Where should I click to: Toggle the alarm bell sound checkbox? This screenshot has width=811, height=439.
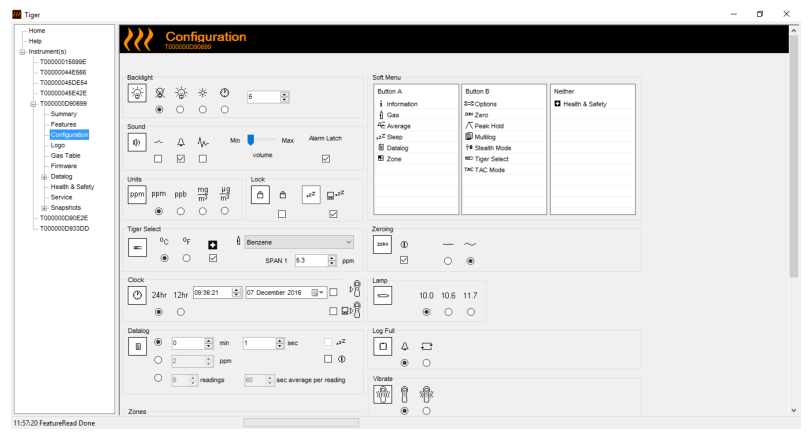point(181,159)
